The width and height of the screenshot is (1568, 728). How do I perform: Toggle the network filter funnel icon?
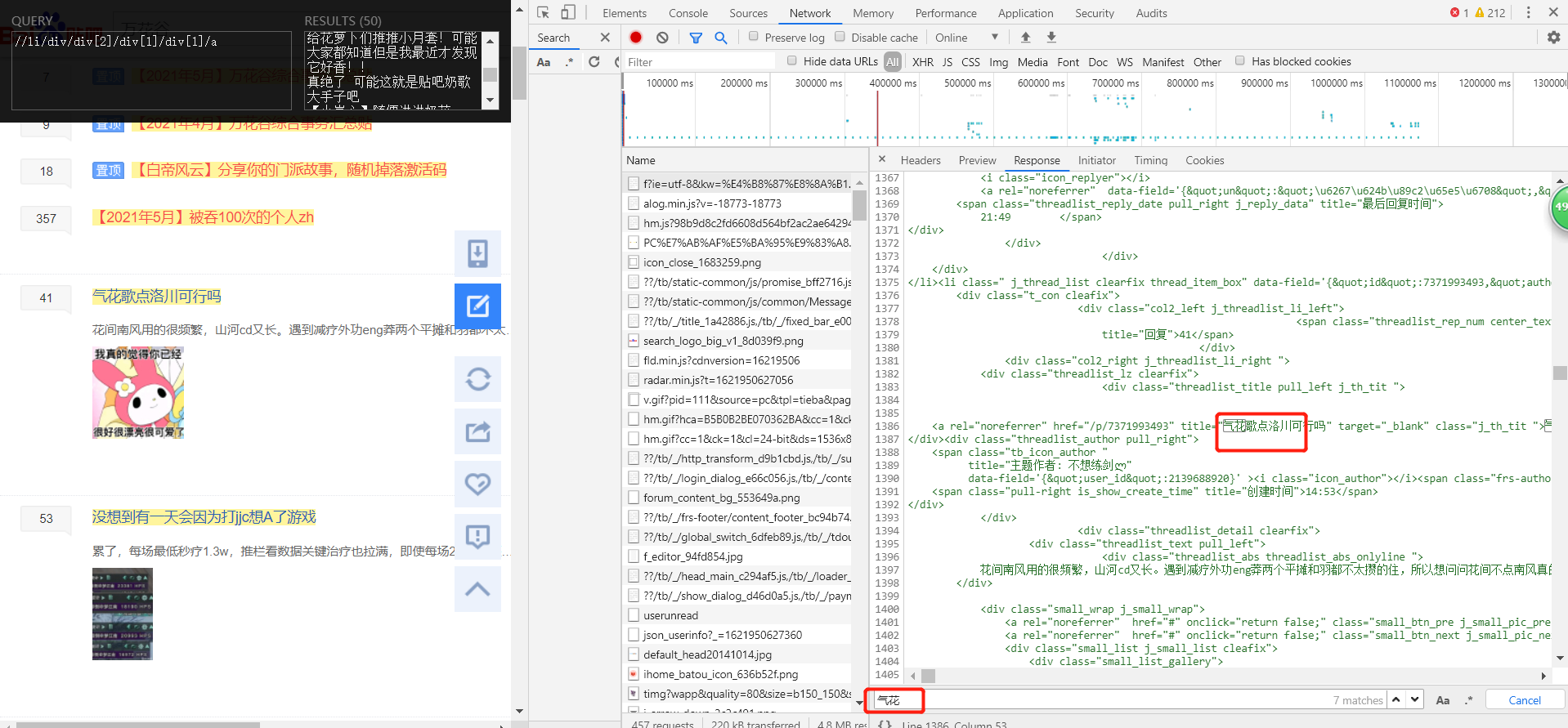coord(696,37)
